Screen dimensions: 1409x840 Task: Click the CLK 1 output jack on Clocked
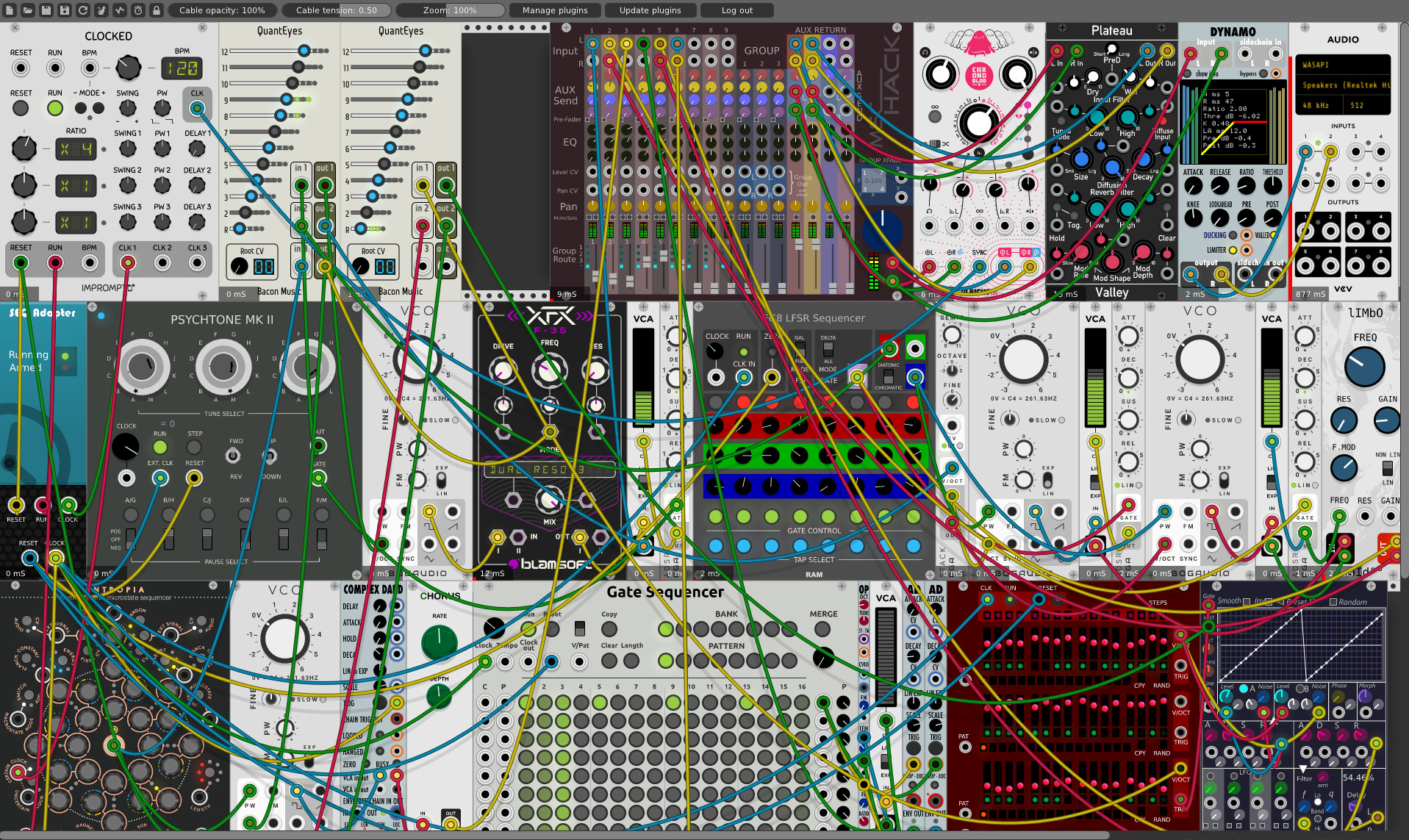pos(128,262)
